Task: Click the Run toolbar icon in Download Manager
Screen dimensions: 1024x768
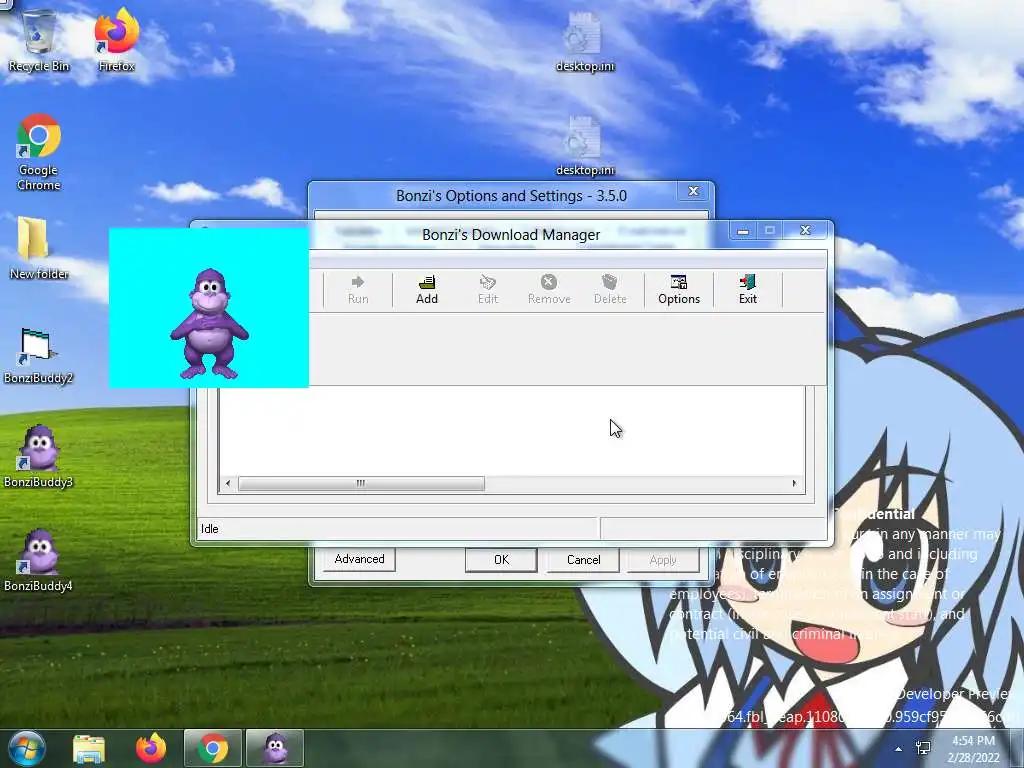Action: click(x=358, y=289)
